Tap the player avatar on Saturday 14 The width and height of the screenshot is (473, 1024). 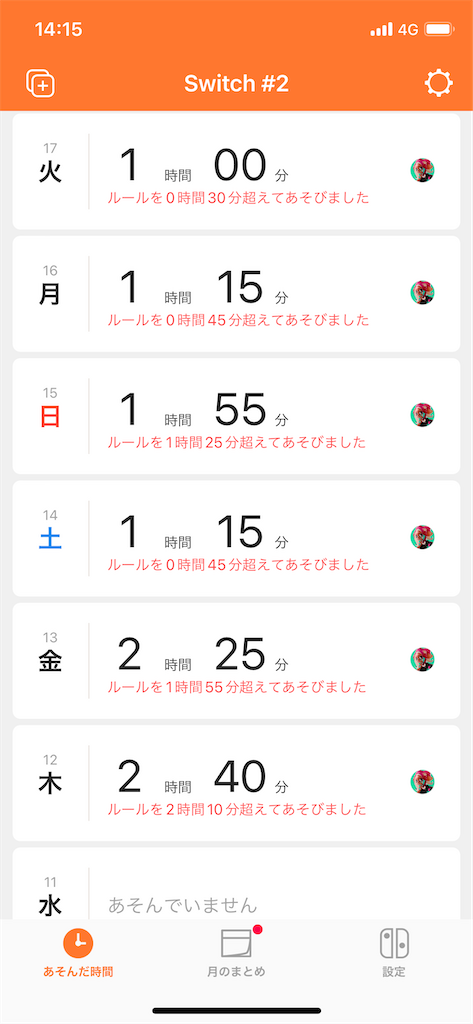[423, 537]
